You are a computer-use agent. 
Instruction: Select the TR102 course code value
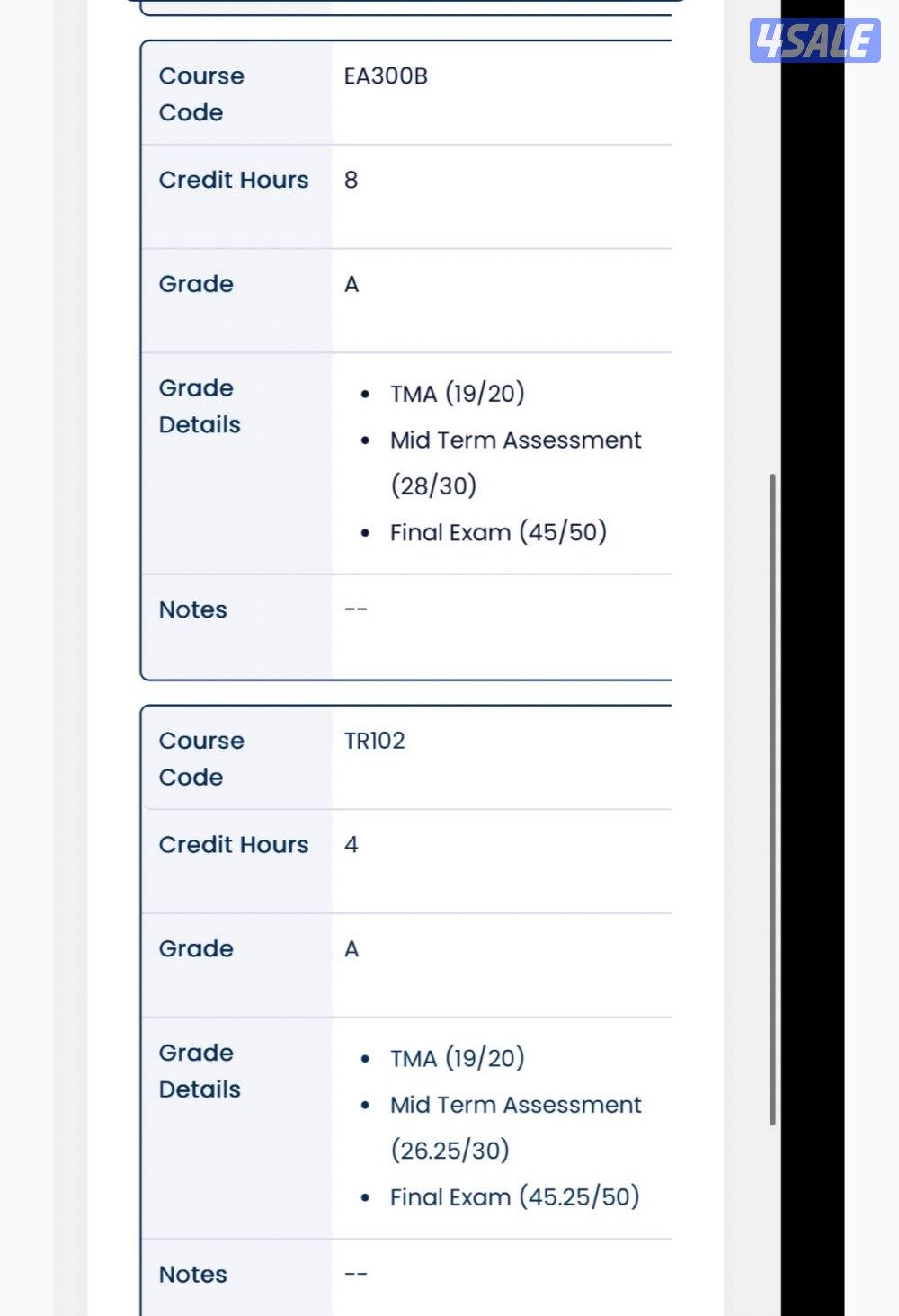374,741
